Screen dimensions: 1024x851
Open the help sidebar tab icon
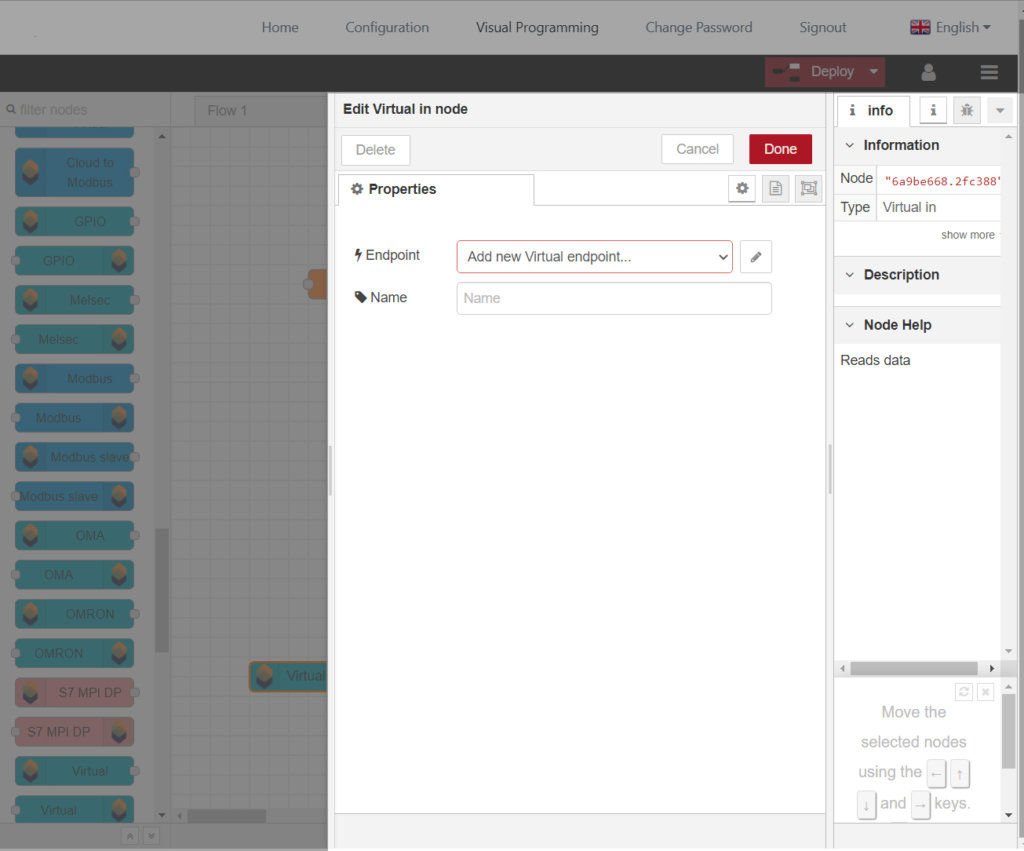point(933,110)
